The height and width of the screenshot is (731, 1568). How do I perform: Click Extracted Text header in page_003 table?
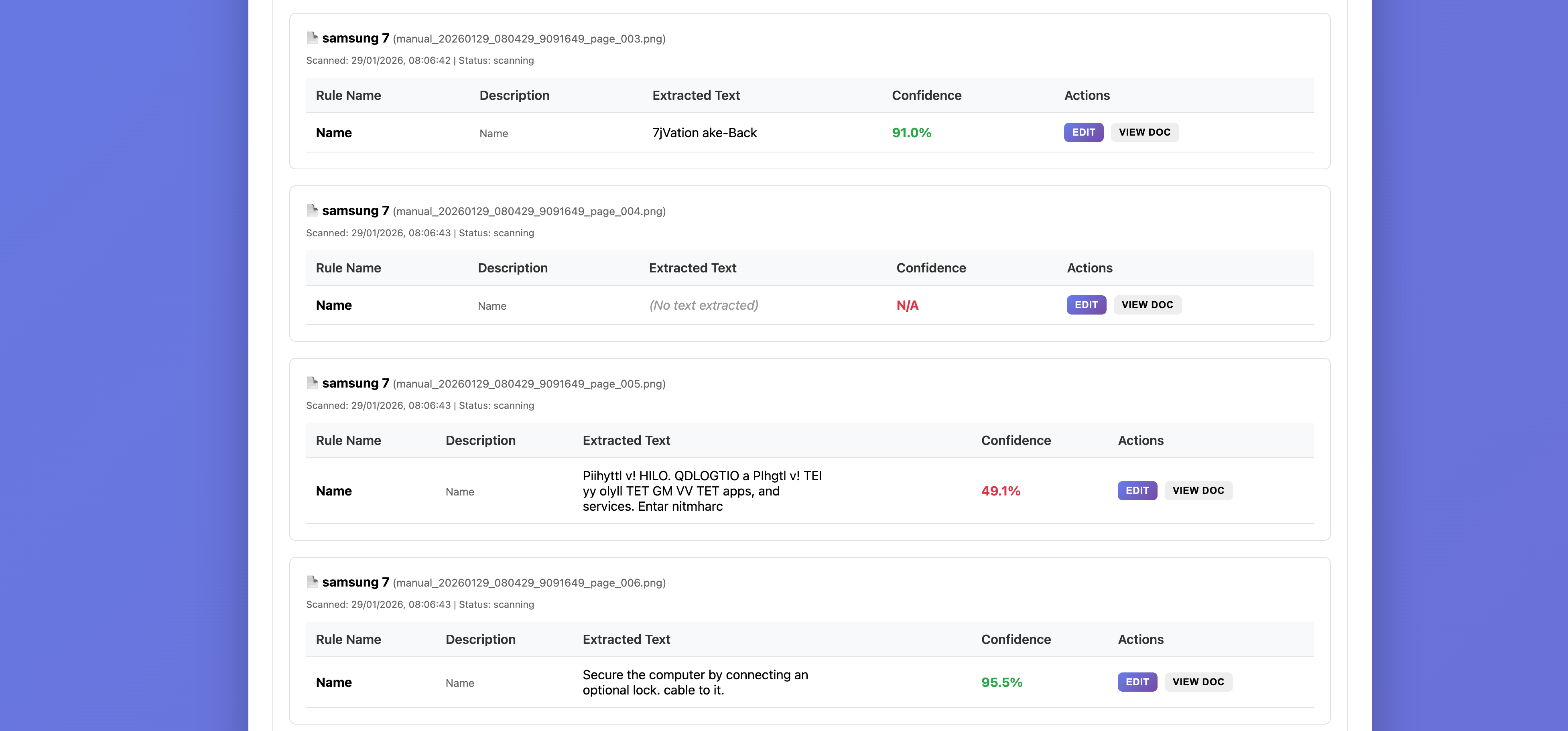(696, 95)
